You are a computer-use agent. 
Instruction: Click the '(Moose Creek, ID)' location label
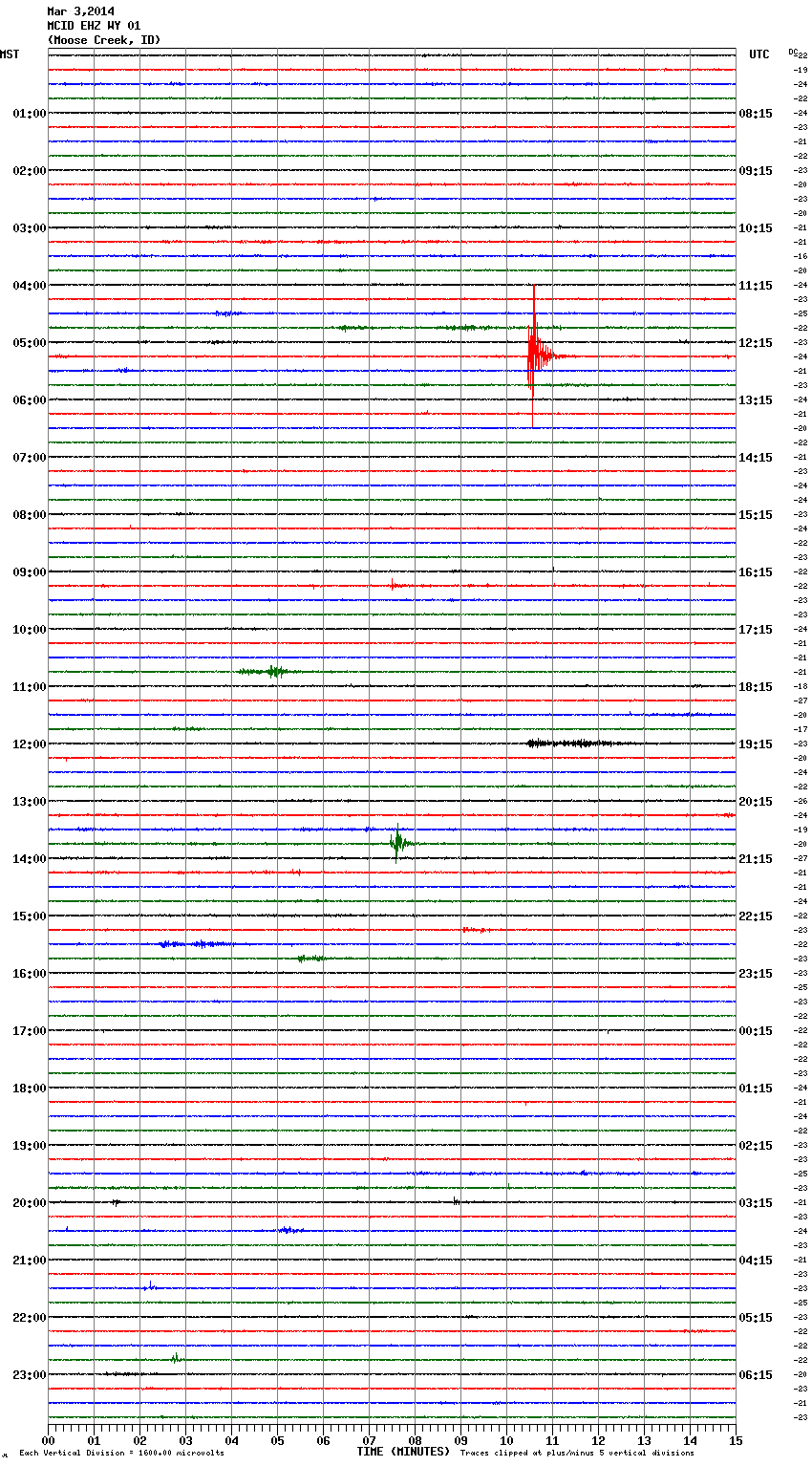pos(104,40)
